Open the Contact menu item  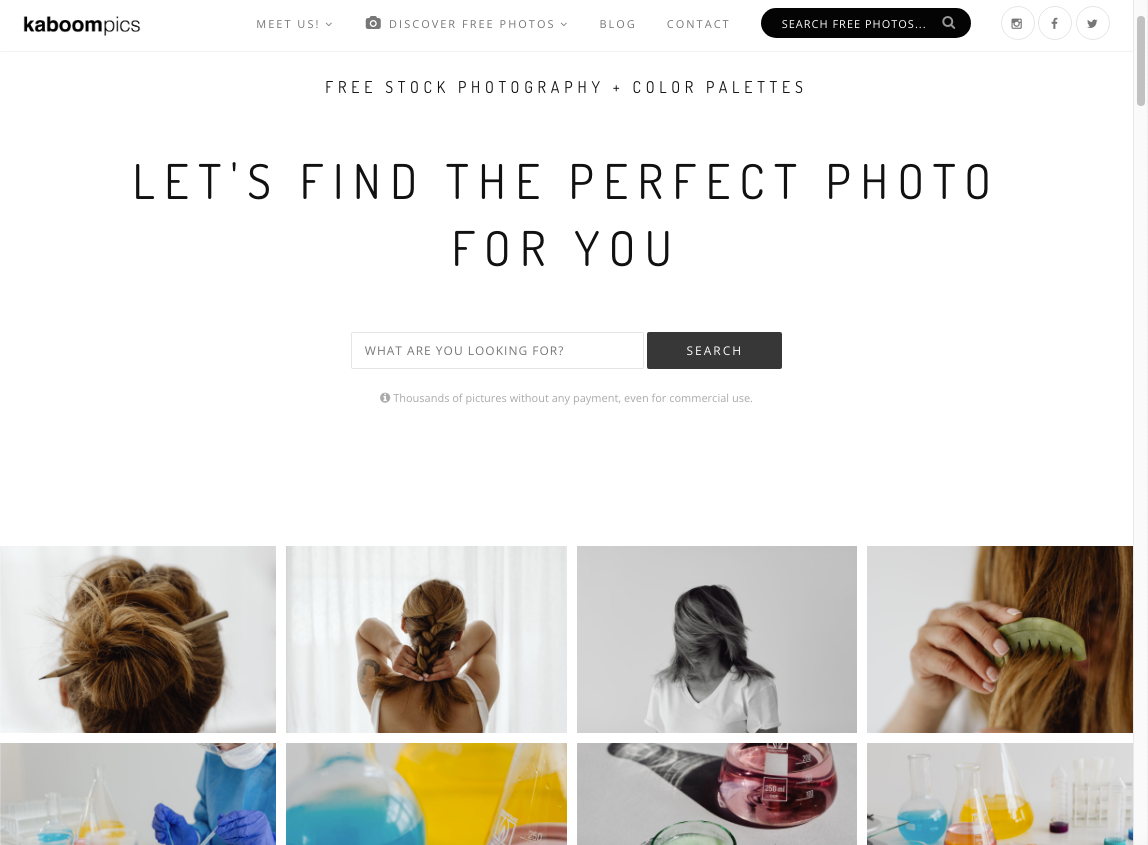pyautogui.click(x=698, y=24)
